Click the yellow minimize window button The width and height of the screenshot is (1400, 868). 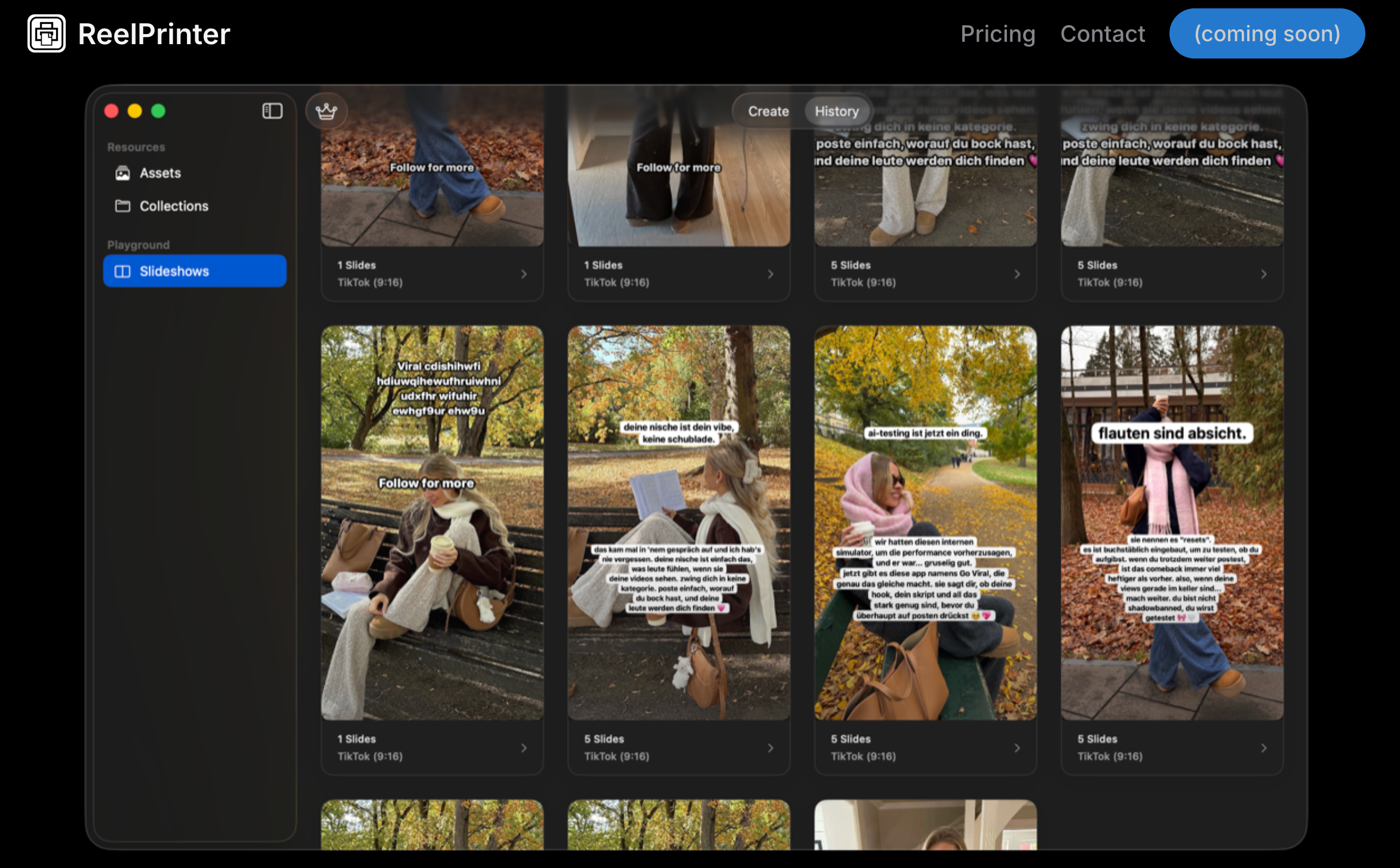coord(135,111)
